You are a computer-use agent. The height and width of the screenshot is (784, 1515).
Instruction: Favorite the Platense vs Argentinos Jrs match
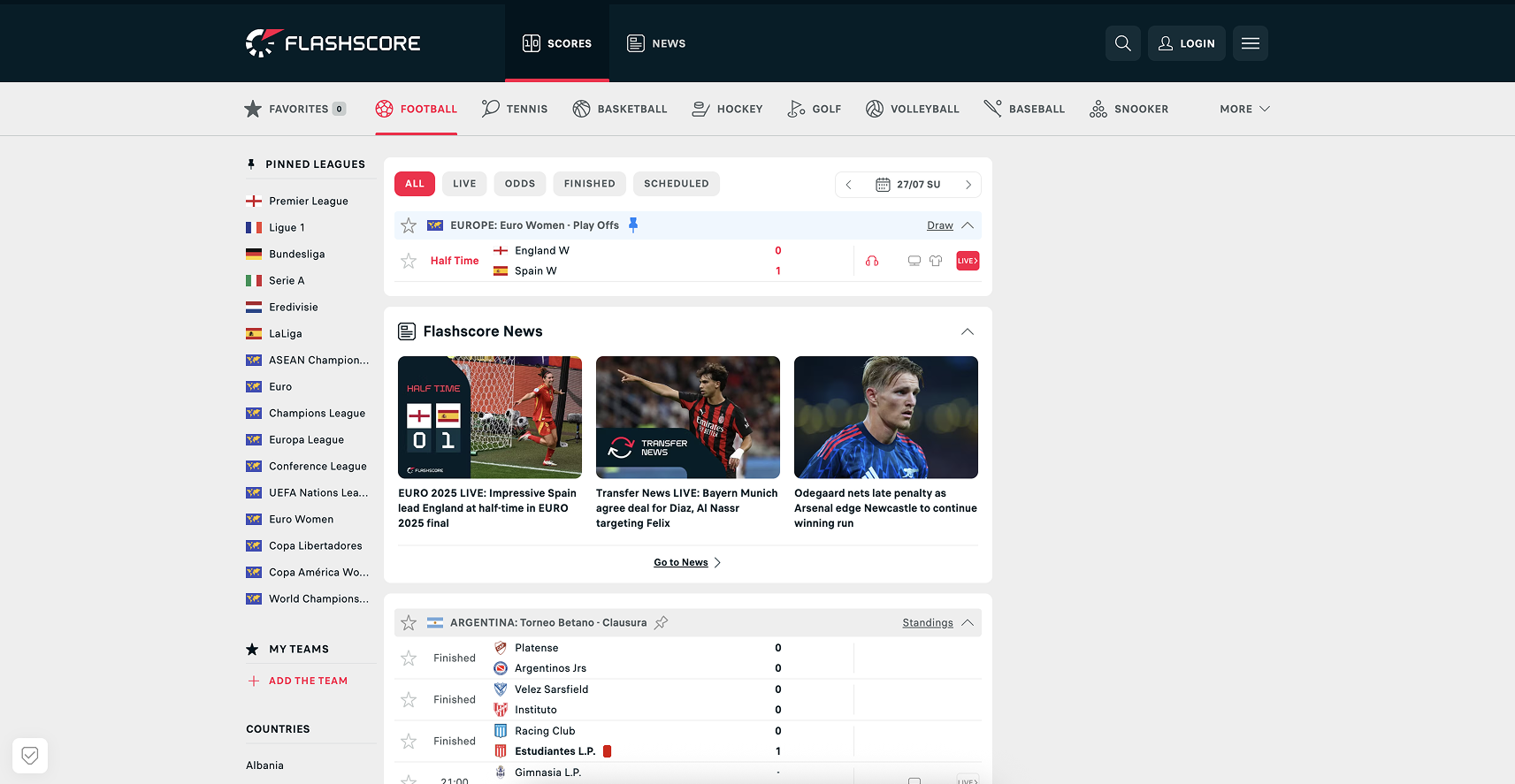pos(409,658)
